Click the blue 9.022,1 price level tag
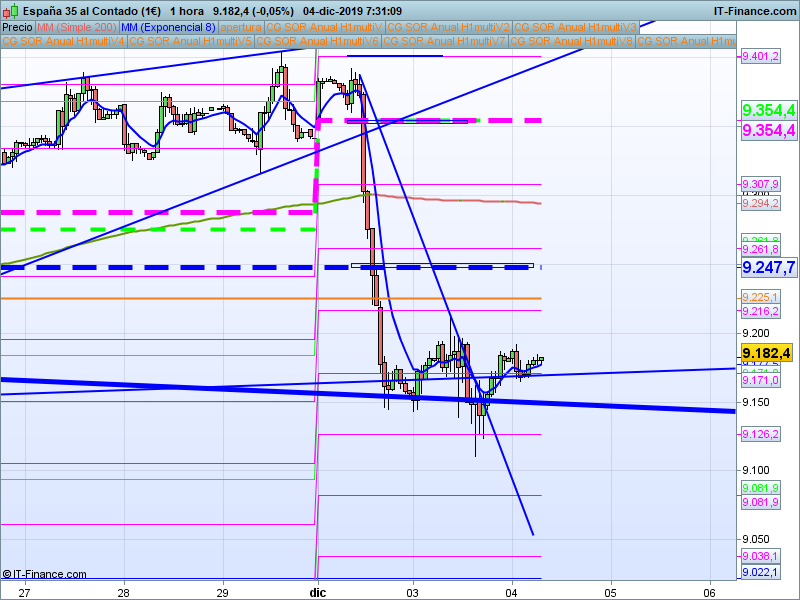The image size is (800, 600). click(759, 572)
